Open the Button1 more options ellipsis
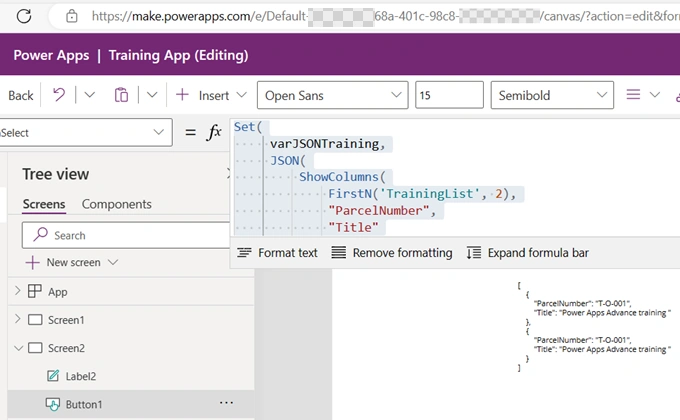The height and width of the screenshot is (420, 680). (x=226, y=403)
